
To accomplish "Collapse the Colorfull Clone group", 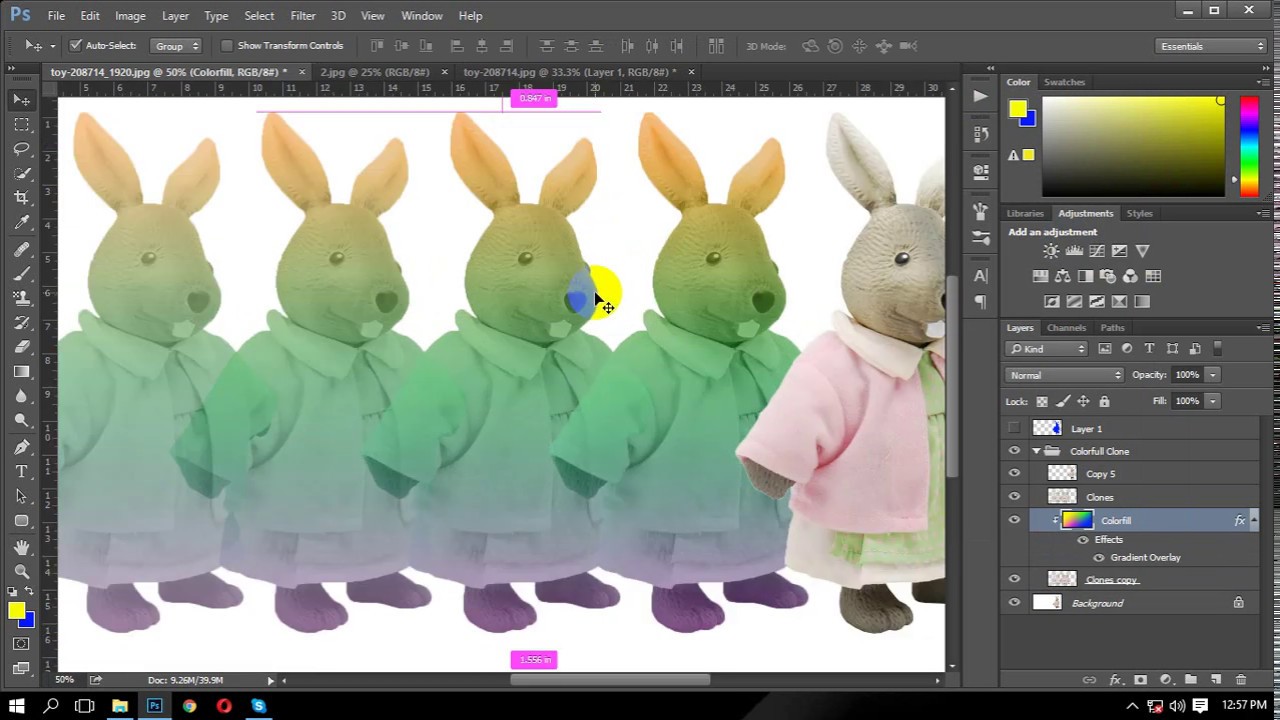I will click(x=1036, y=452).
